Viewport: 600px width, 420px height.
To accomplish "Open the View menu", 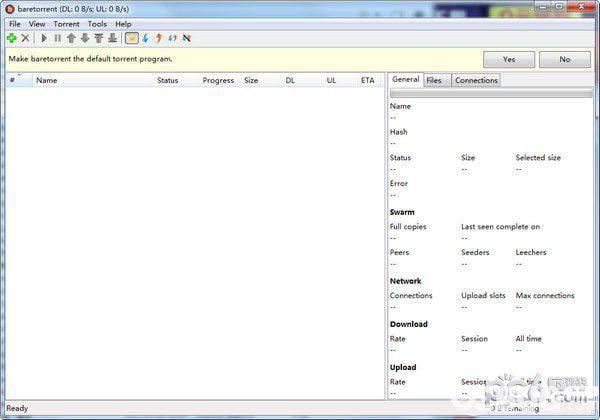I will click(37, 24).
